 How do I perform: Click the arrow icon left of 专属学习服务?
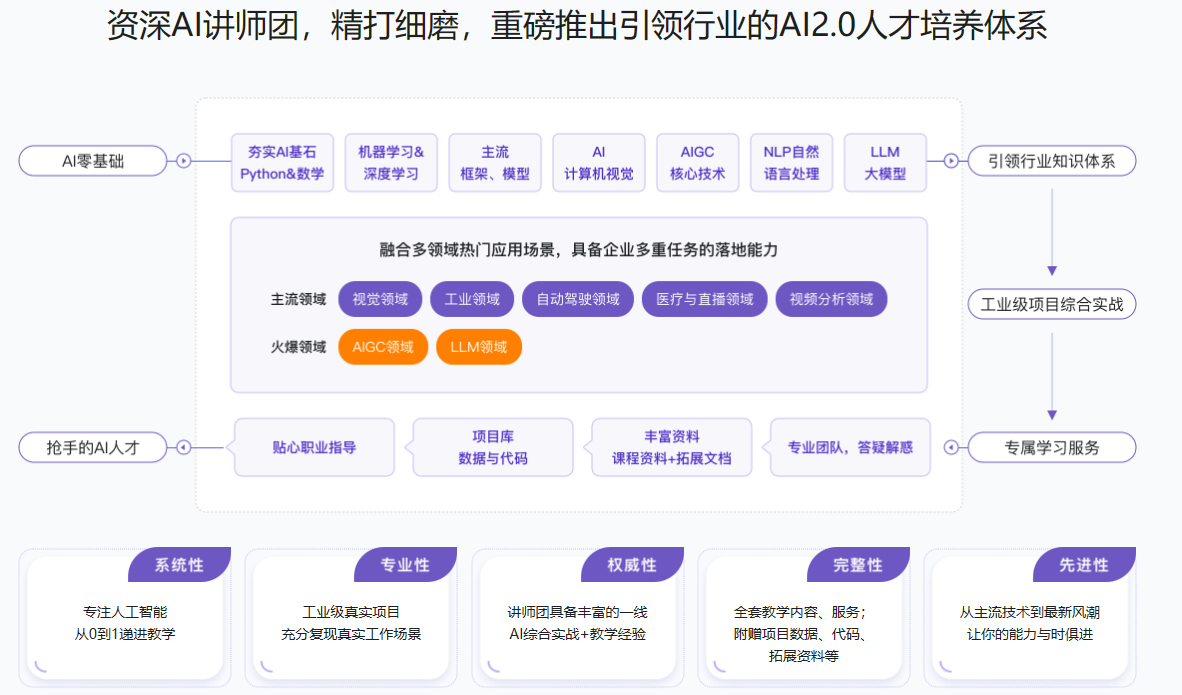952,447
